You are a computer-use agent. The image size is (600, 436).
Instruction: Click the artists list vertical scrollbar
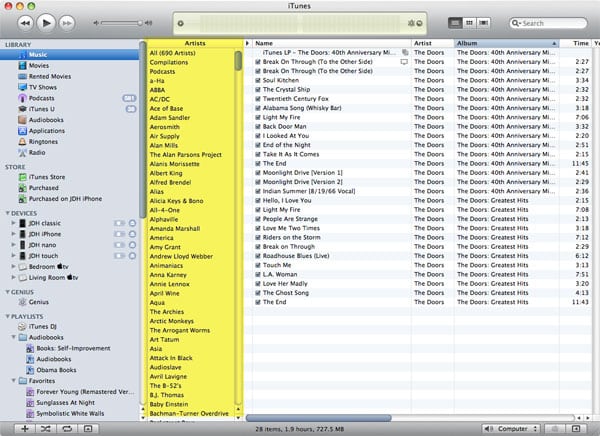[238, 60]
